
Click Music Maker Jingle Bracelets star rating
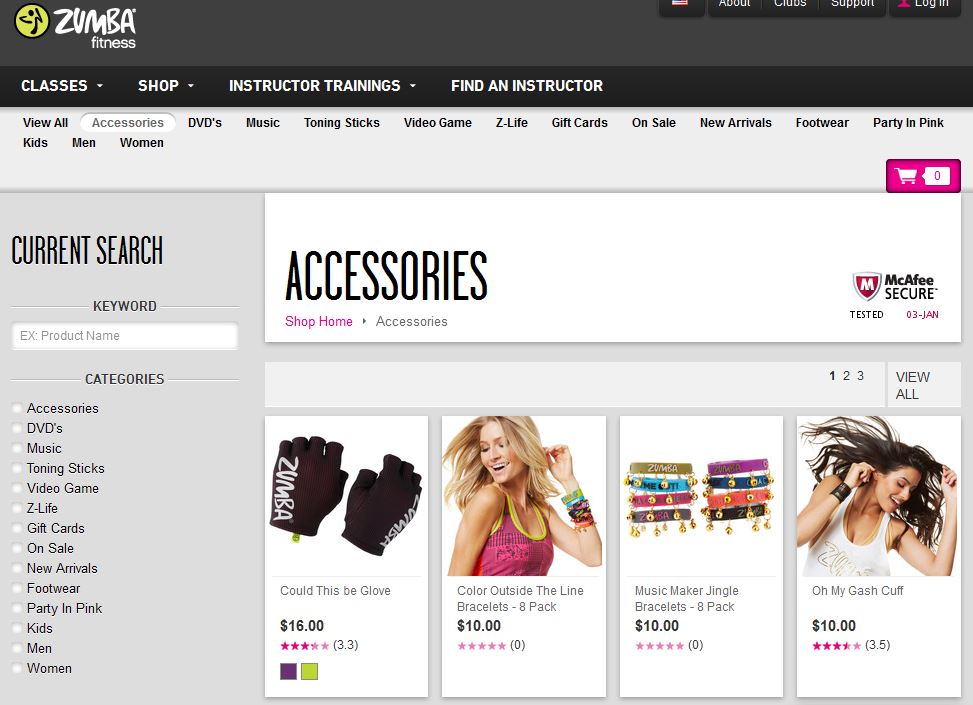(660, 645)
